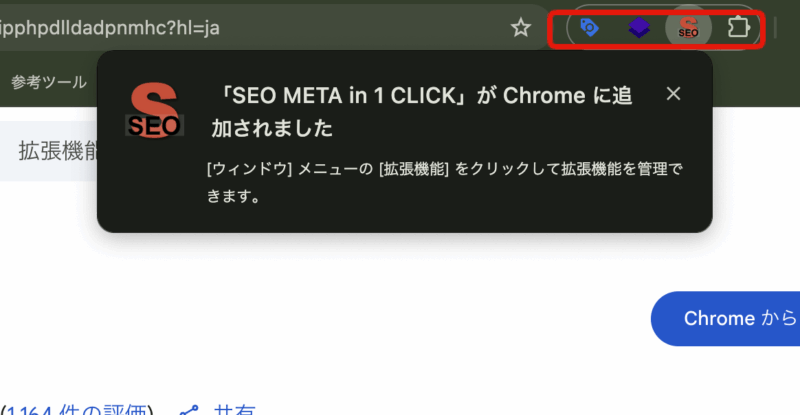Screen dimensions: 800x415
Task: Click the large SEO logo in the popup
Action: coord(154,110)
